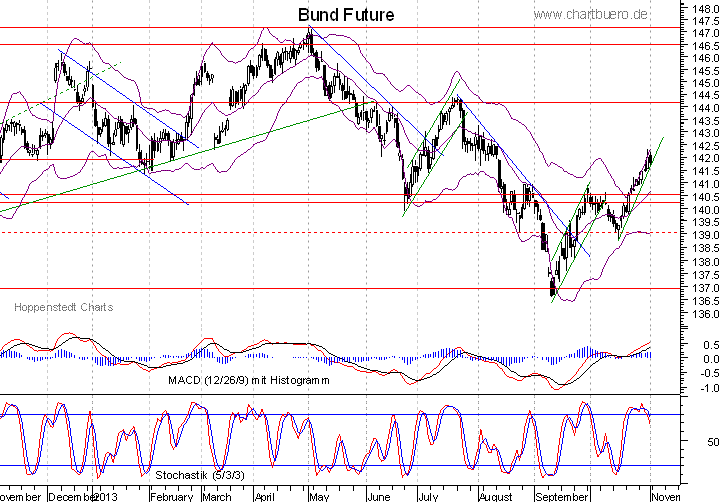This screenshot has height=502, width=723.
Task: Click the "2013" year label on time axis
Action: pos(106,497)
